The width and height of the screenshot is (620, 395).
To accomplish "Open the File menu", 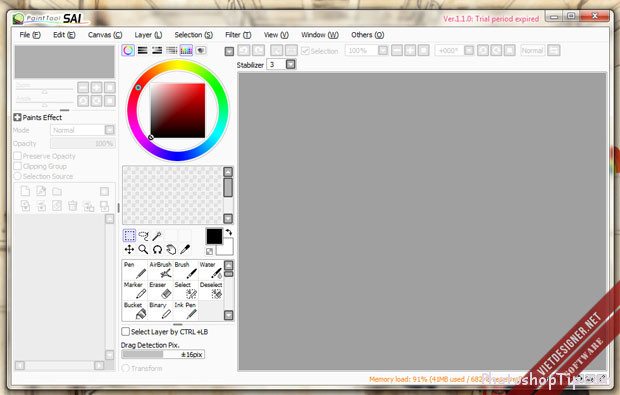I will pos(30,35).
